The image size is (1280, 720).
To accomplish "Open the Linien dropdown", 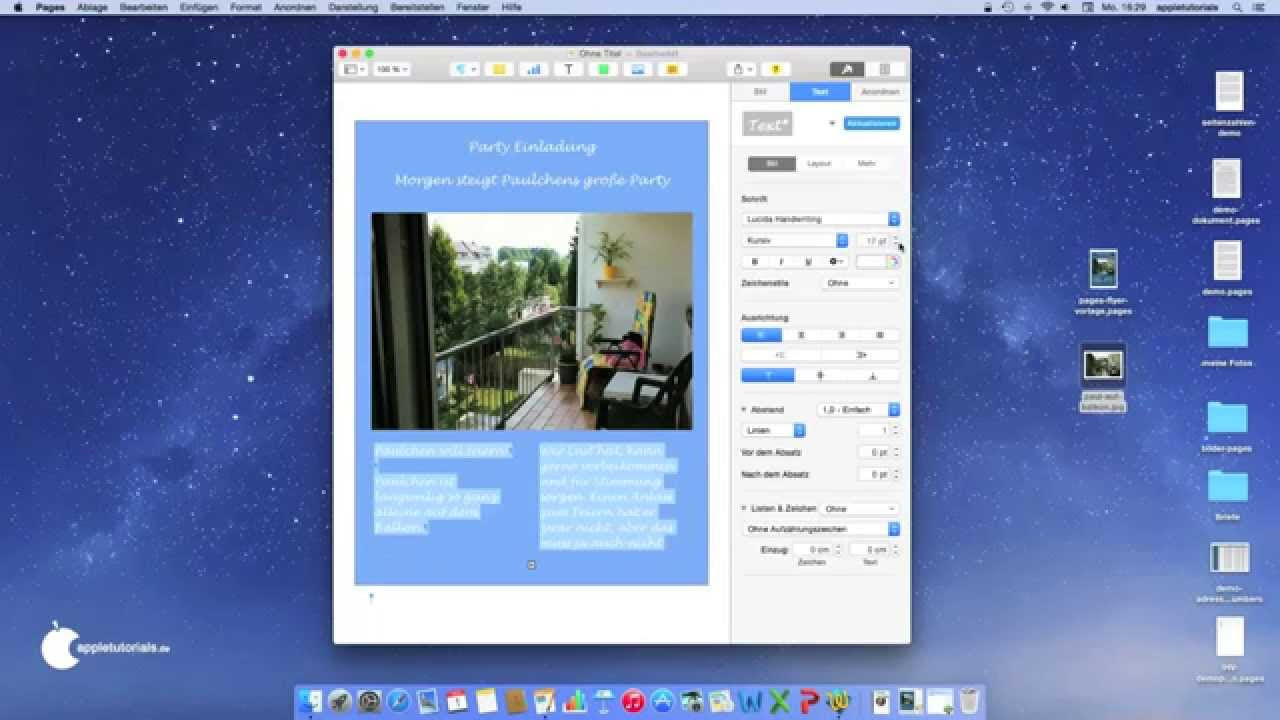I will click(774, 430).
